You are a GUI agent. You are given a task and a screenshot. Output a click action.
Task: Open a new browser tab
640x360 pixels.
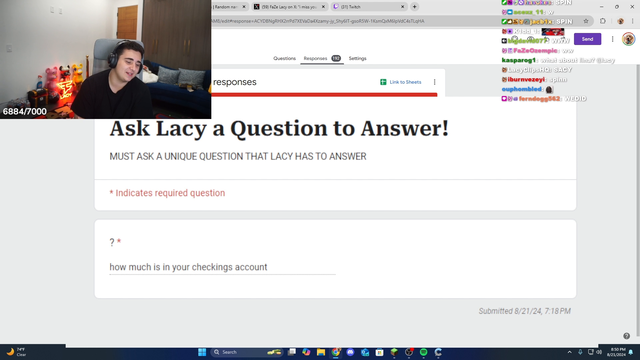pos(414,7)
